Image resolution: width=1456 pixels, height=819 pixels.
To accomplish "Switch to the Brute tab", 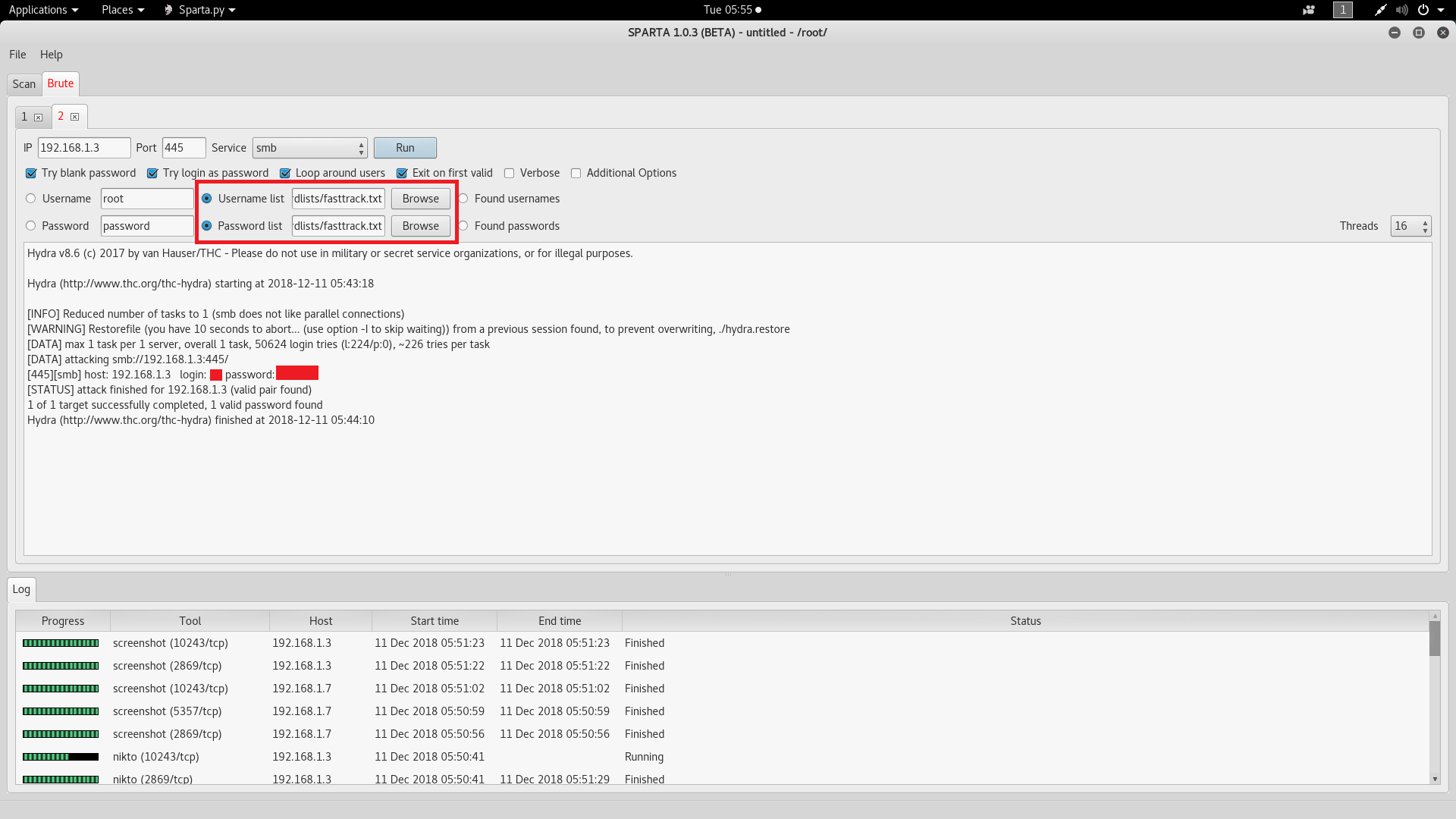I will 61,83.
